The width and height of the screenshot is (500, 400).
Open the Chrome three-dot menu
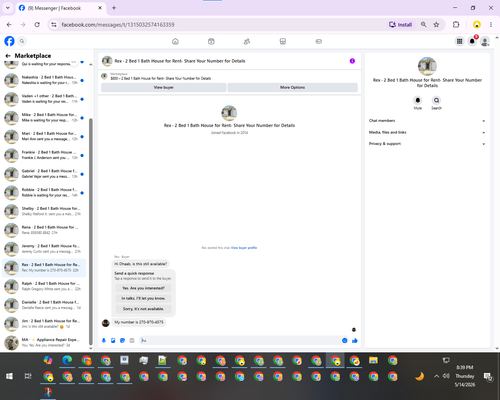pos(491,25)
